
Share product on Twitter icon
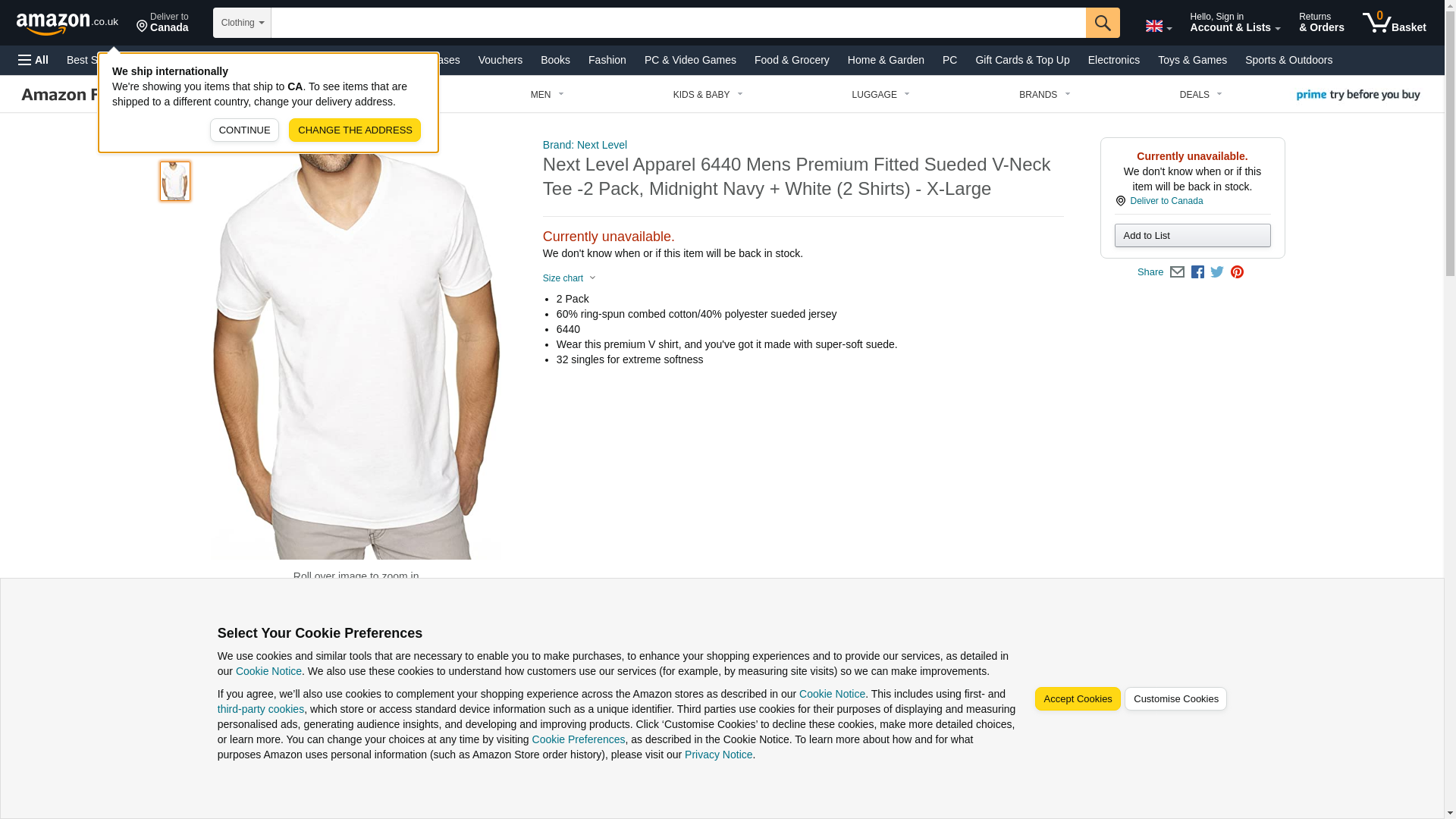(x=1217, y=272)
